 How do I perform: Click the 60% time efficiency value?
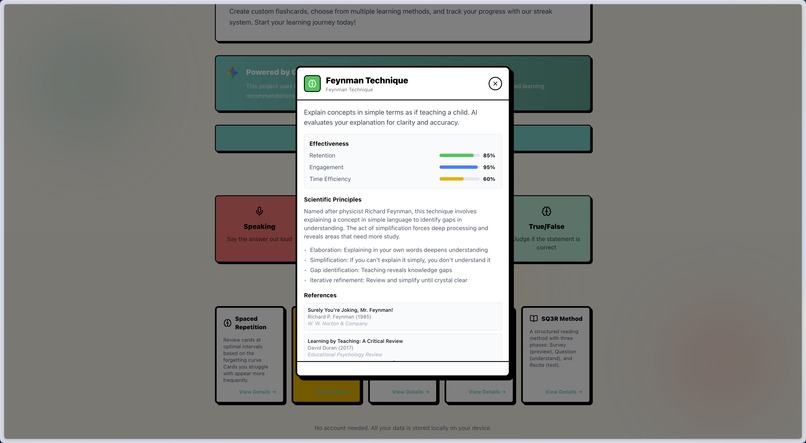click(489, 179)
